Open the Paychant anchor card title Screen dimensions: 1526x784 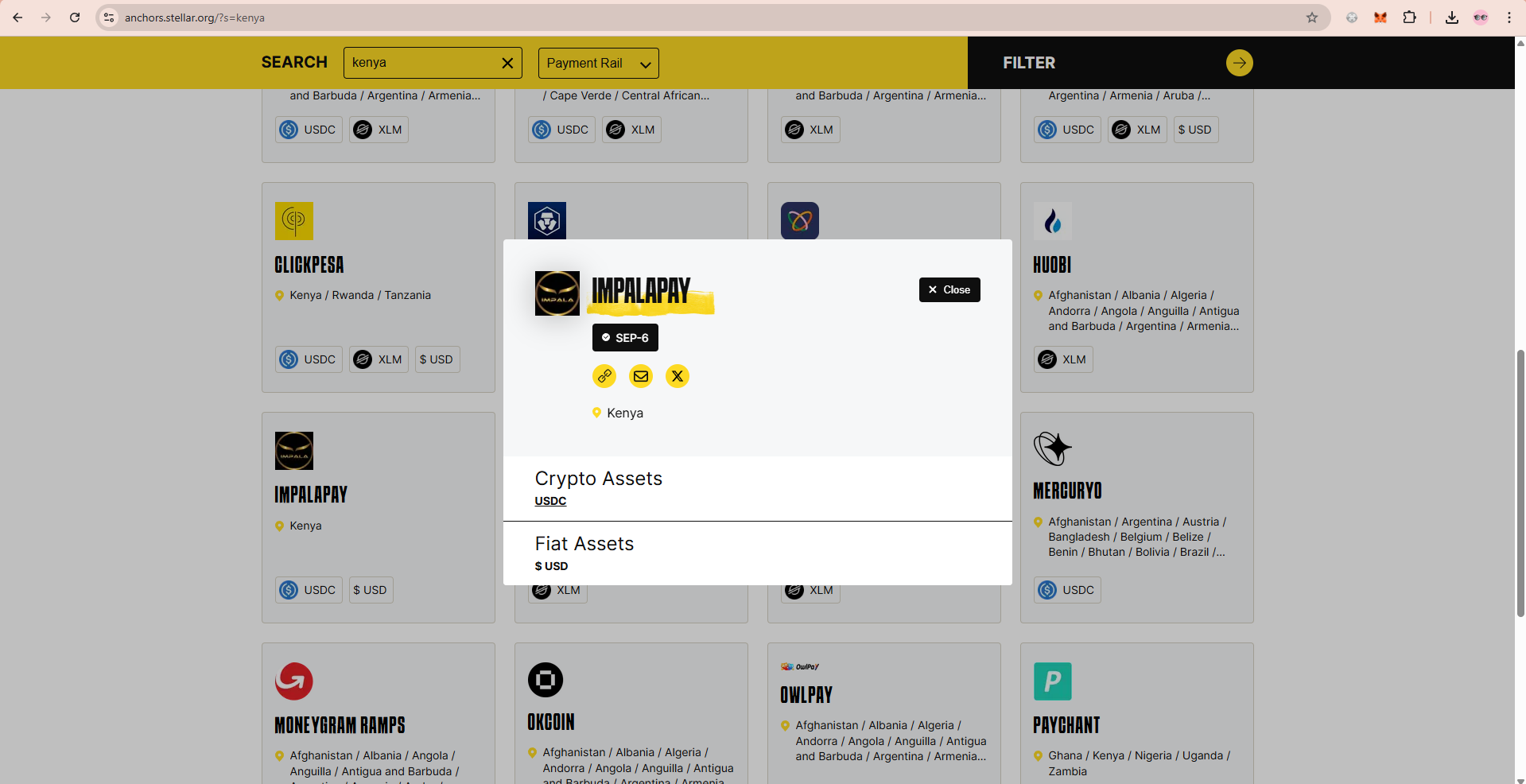coord(1066,725)
